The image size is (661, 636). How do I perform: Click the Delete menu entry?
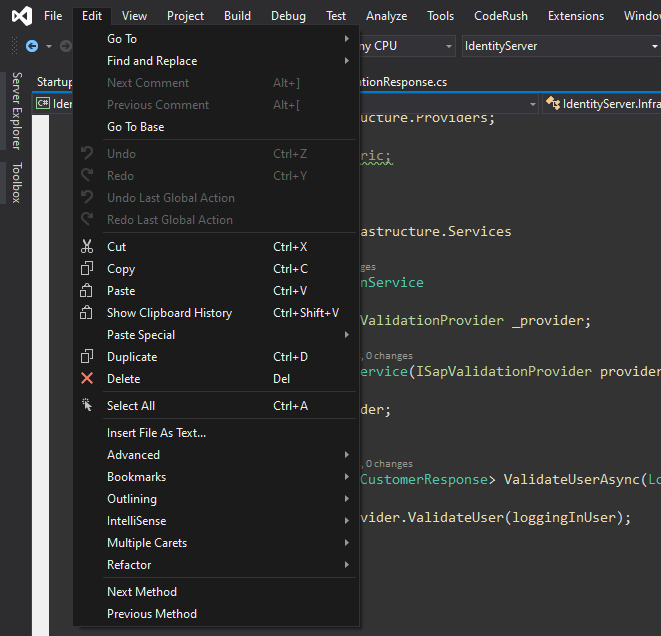[216, 378]
